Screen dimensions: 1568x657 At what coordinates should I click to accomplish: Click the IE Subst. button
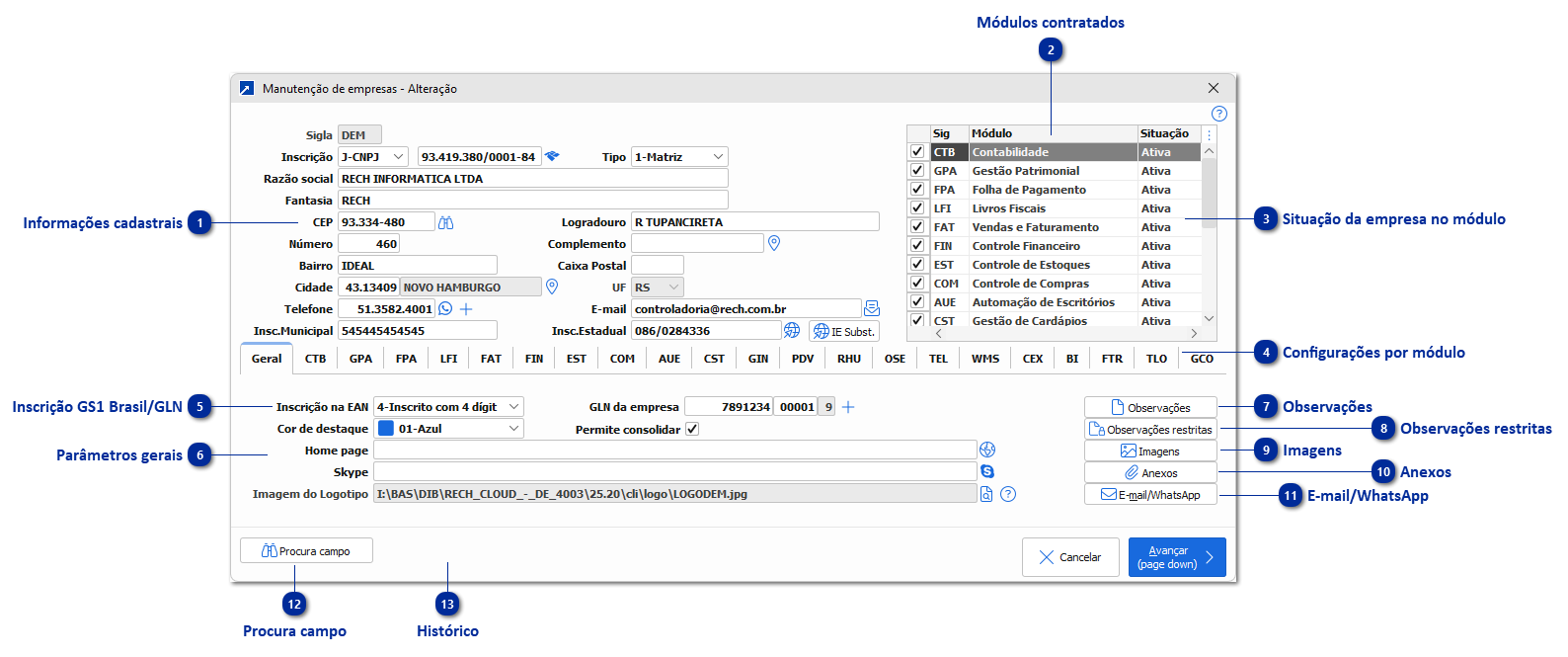844,331
